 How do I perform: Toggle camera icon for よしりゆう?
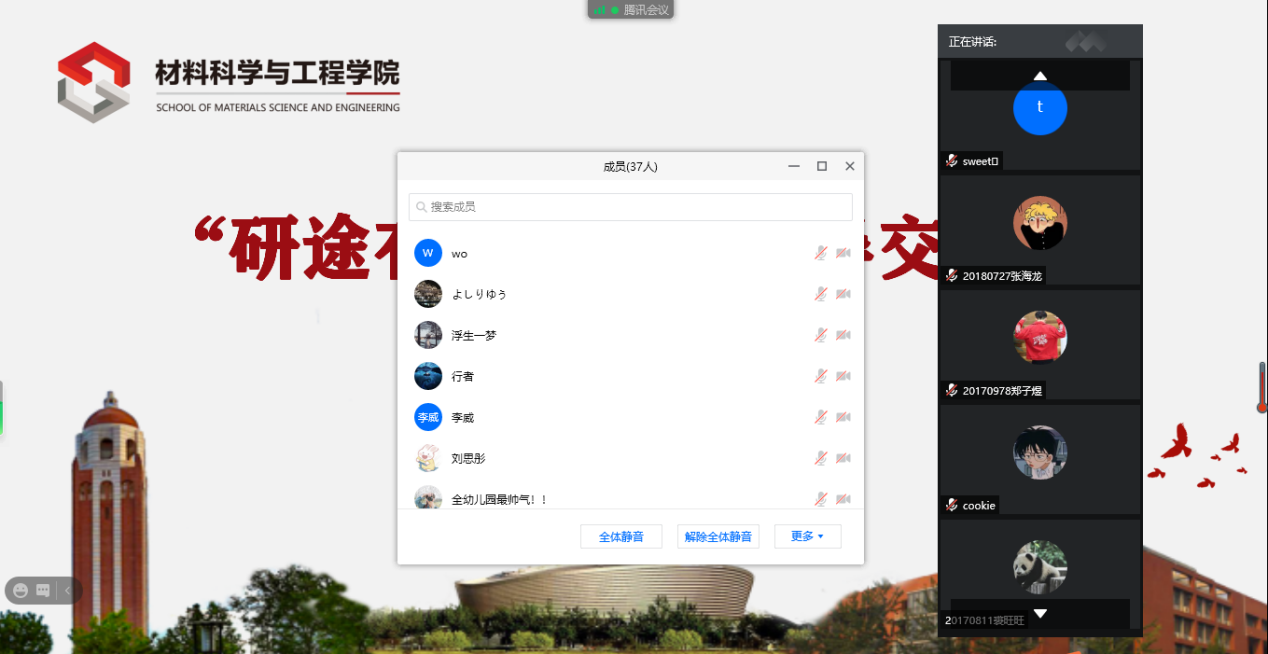click(x=843, y=294)
